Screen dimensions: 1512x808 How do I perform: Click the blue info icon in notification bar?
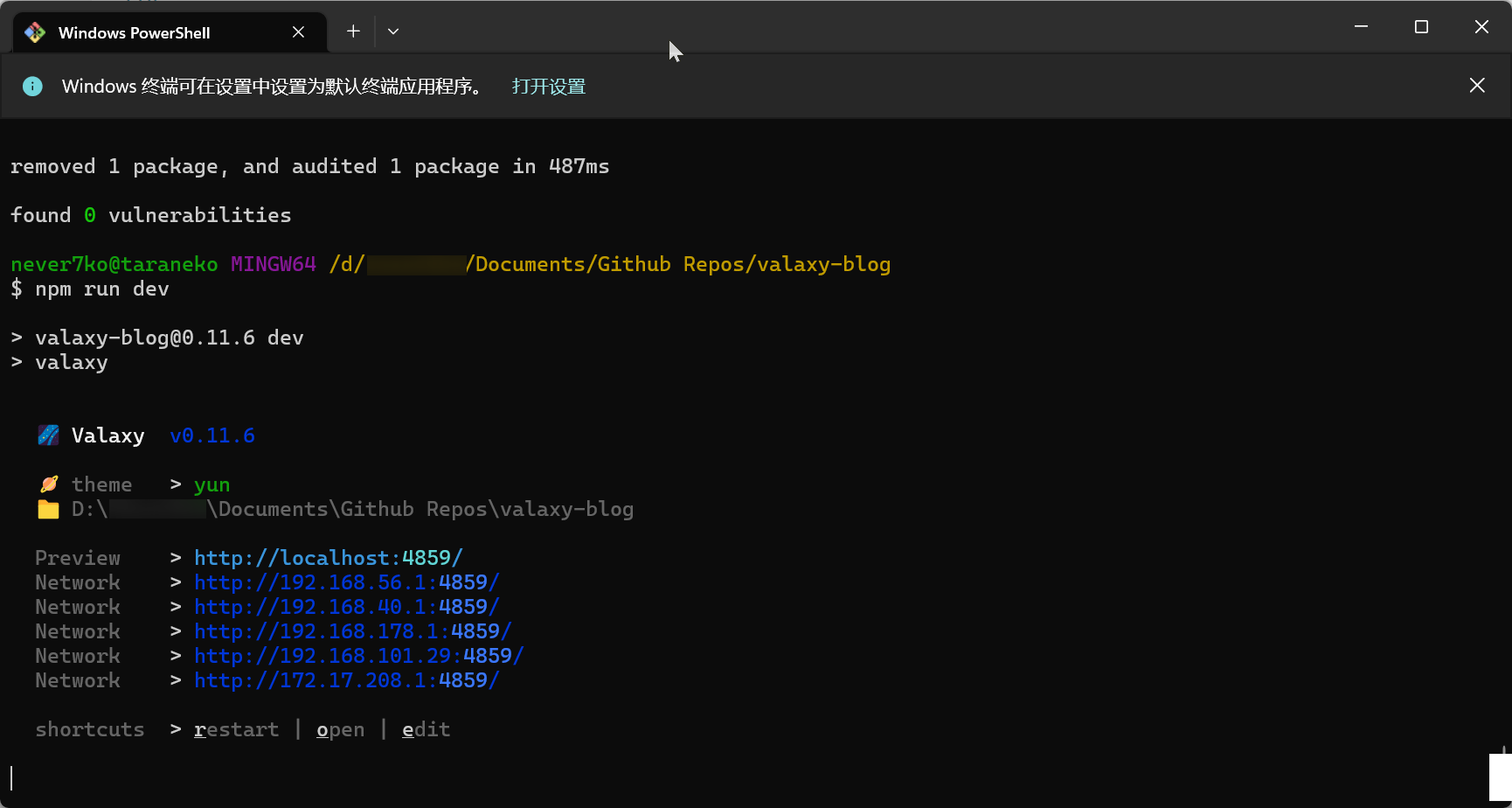[x=32, y=87]
